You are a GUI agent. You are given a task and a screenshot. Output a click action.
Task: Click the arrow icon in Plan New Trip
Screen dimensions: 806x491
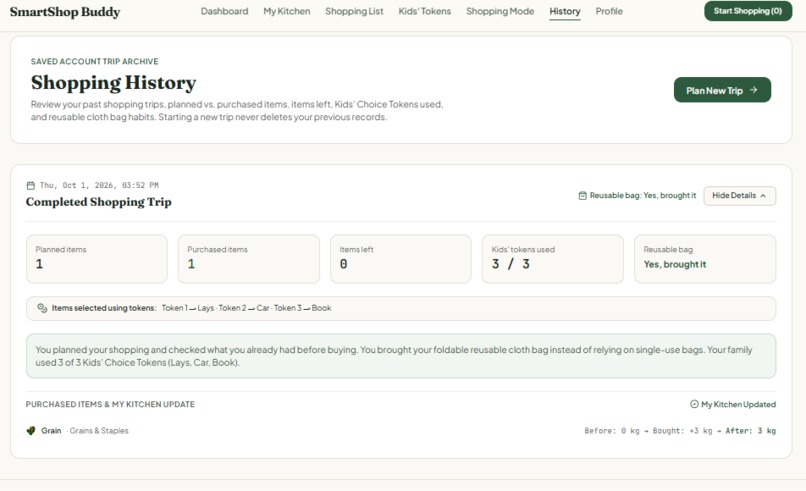754,90
